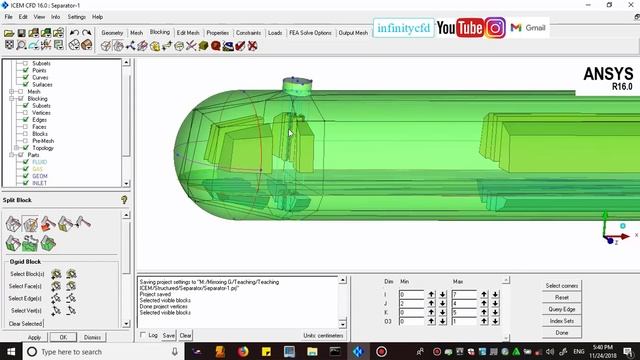
Task: Switch to the Output Mesh tab
Action: (x=353, y=33)
